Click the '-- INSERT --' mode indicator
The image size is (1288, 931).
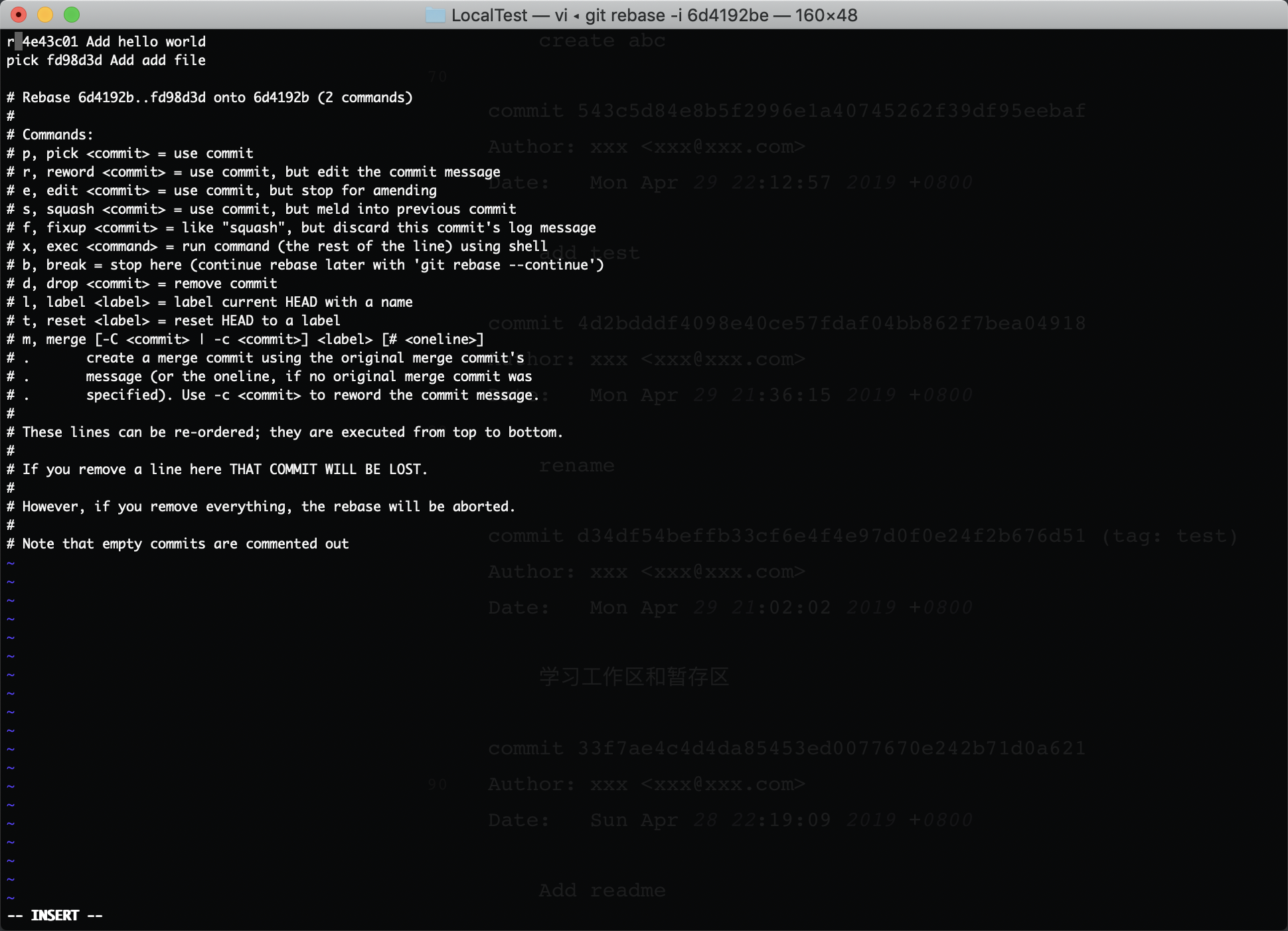(x=55, y=916)
